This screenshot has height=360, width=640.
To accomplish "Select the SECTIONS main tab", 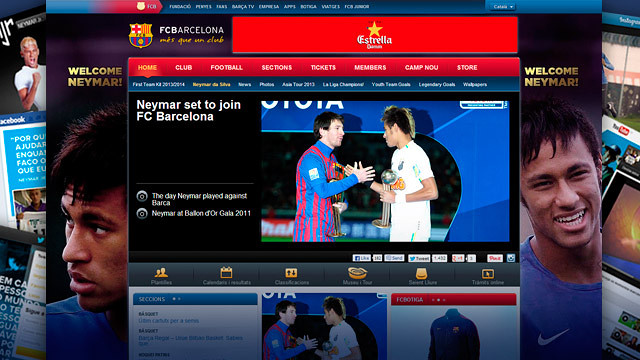I will (x=277, y=67).
